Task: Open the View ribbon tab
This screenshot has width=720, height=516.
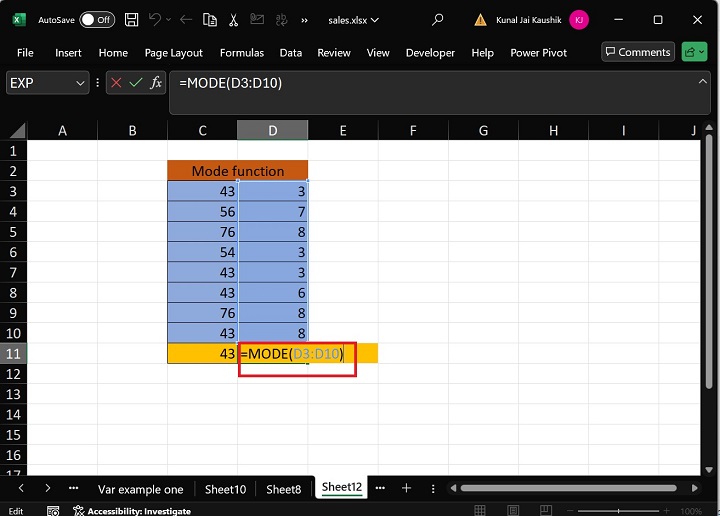Action: [x=378, y=53]
